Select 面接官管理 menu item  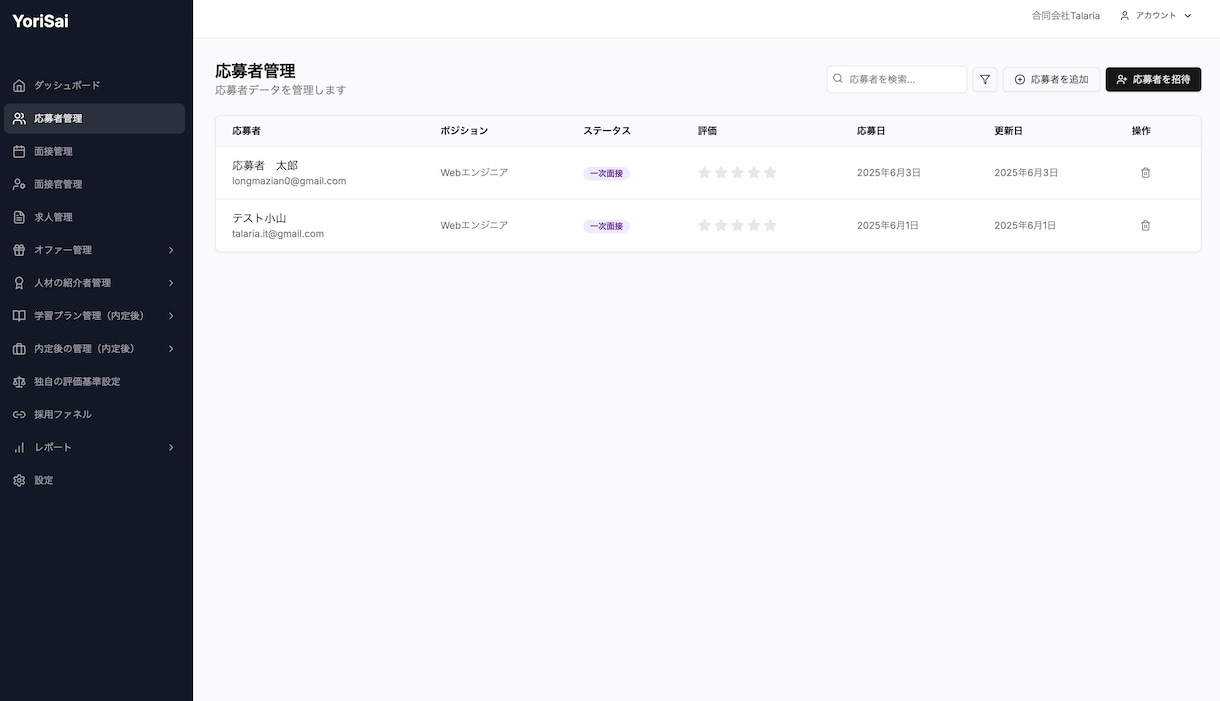tap(94, 184)
